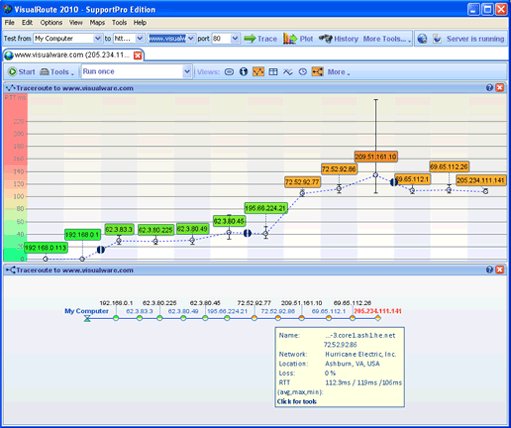The height and width of the screenshot is (428, 511).
Task: Click the Start play button
Action: pos(22,72)
